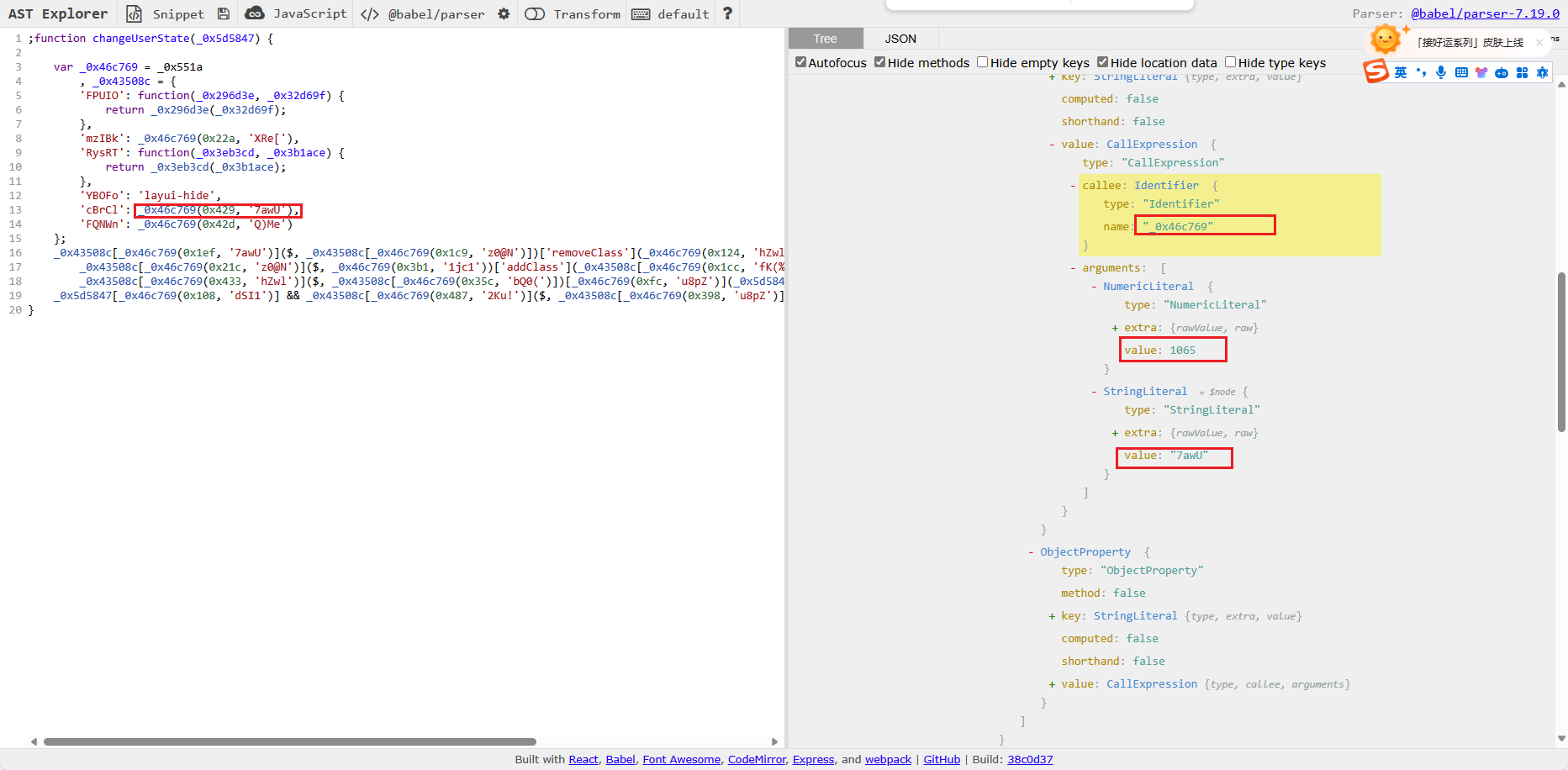The height and width of the screenshot is (770, 1568).
Task: Click the Sogou input method logo
Action: click(1375, 71)
